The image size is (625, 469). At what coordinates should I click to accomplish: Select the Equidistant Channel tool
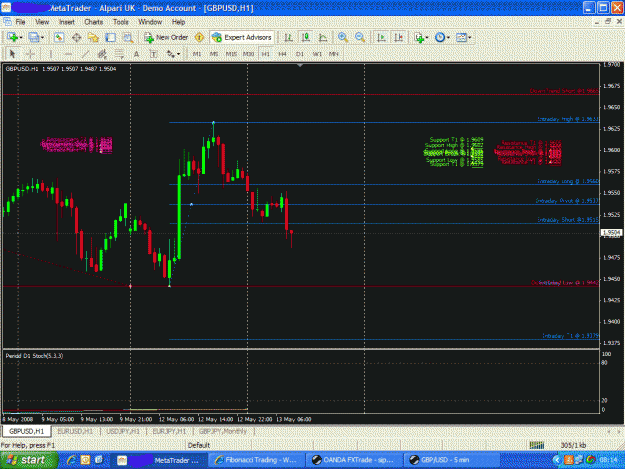point(102,54)
